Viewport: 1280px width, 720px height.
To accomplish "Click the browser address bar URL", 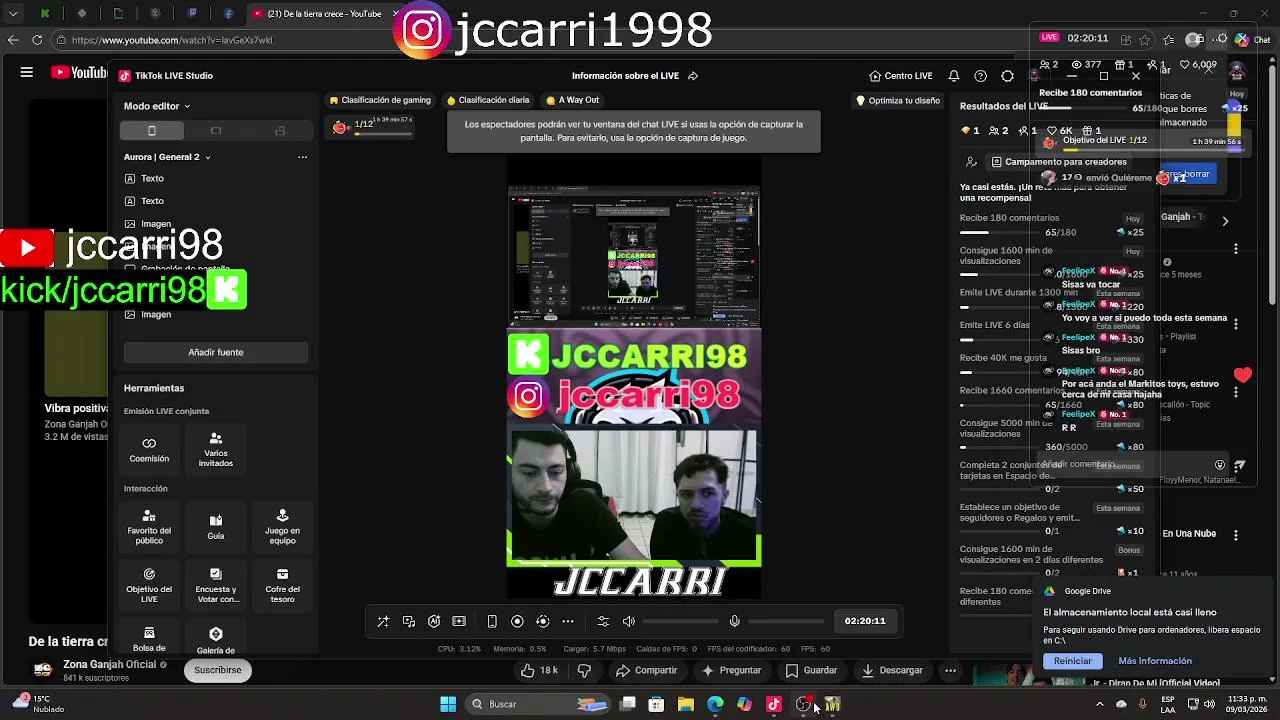I will click(x=172, y=40).
